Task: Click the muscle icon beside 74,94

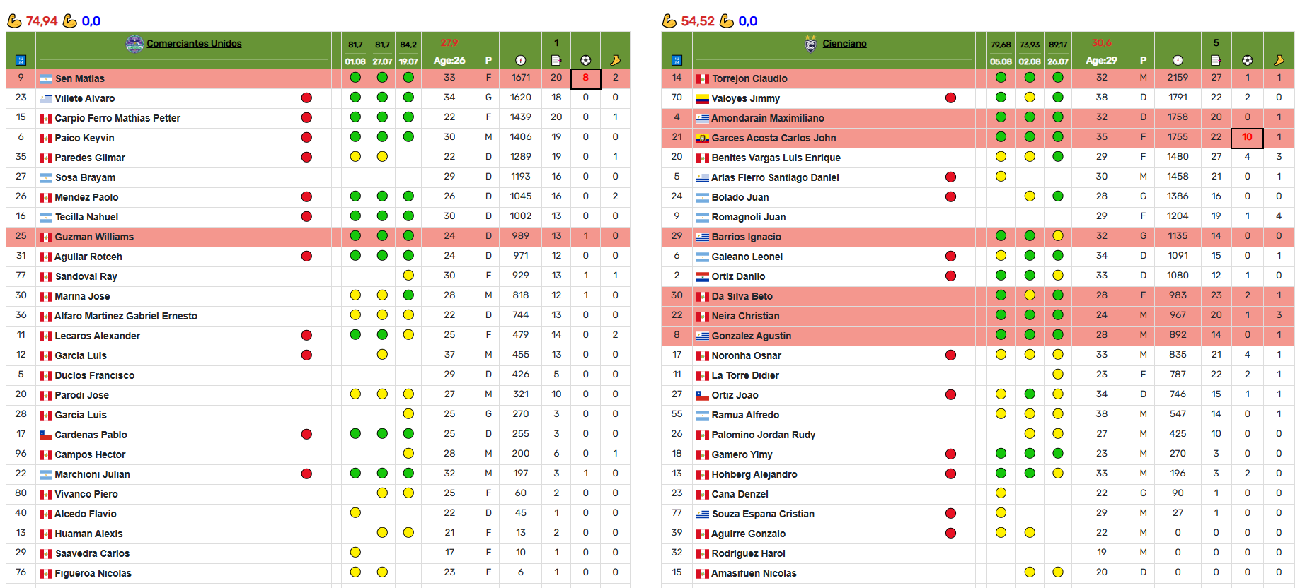Action: pyautogui.click(x=14, y=20)
